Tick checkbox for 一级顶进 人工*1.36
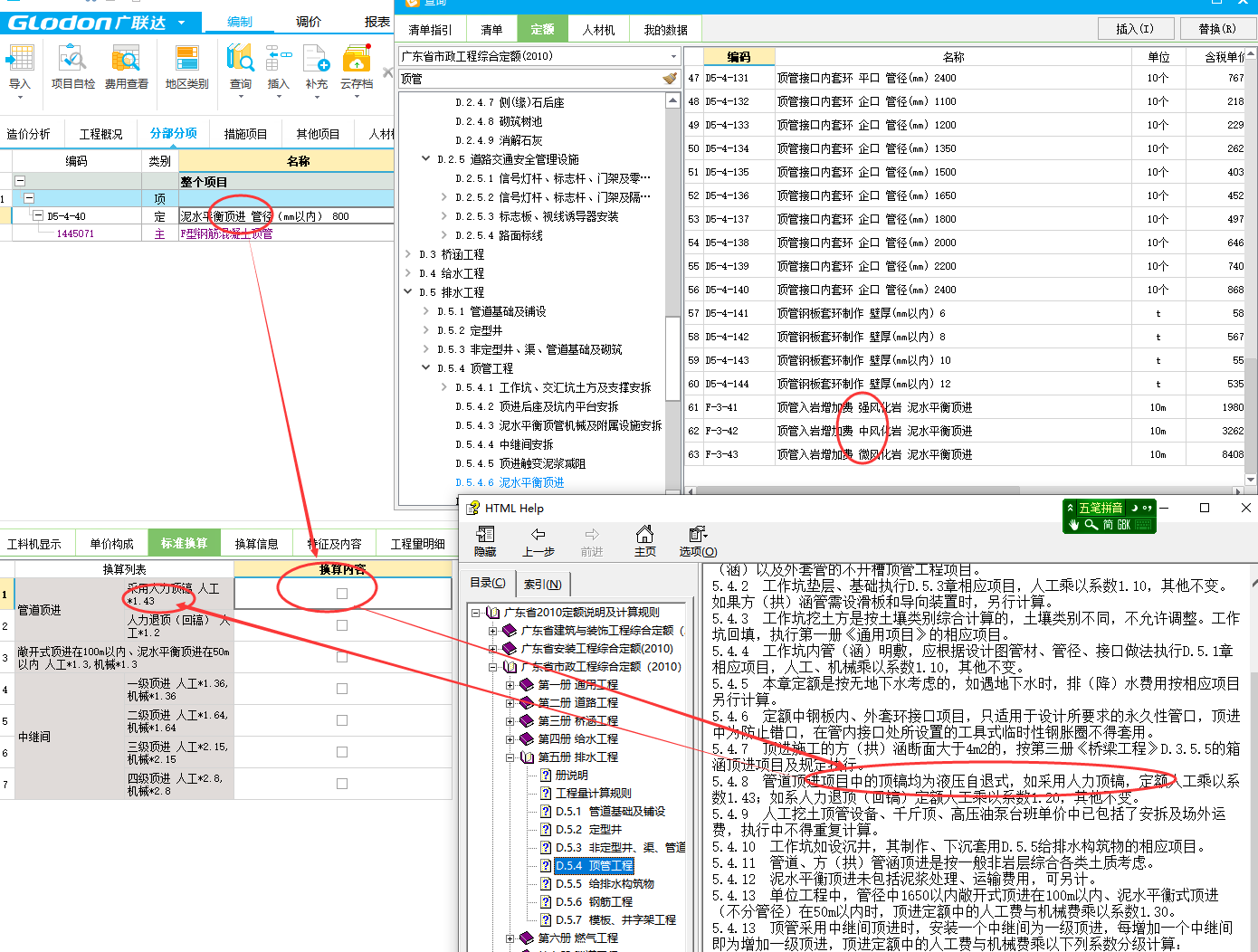This screenshot has height=952, width=1258. [x=342, y=689]
